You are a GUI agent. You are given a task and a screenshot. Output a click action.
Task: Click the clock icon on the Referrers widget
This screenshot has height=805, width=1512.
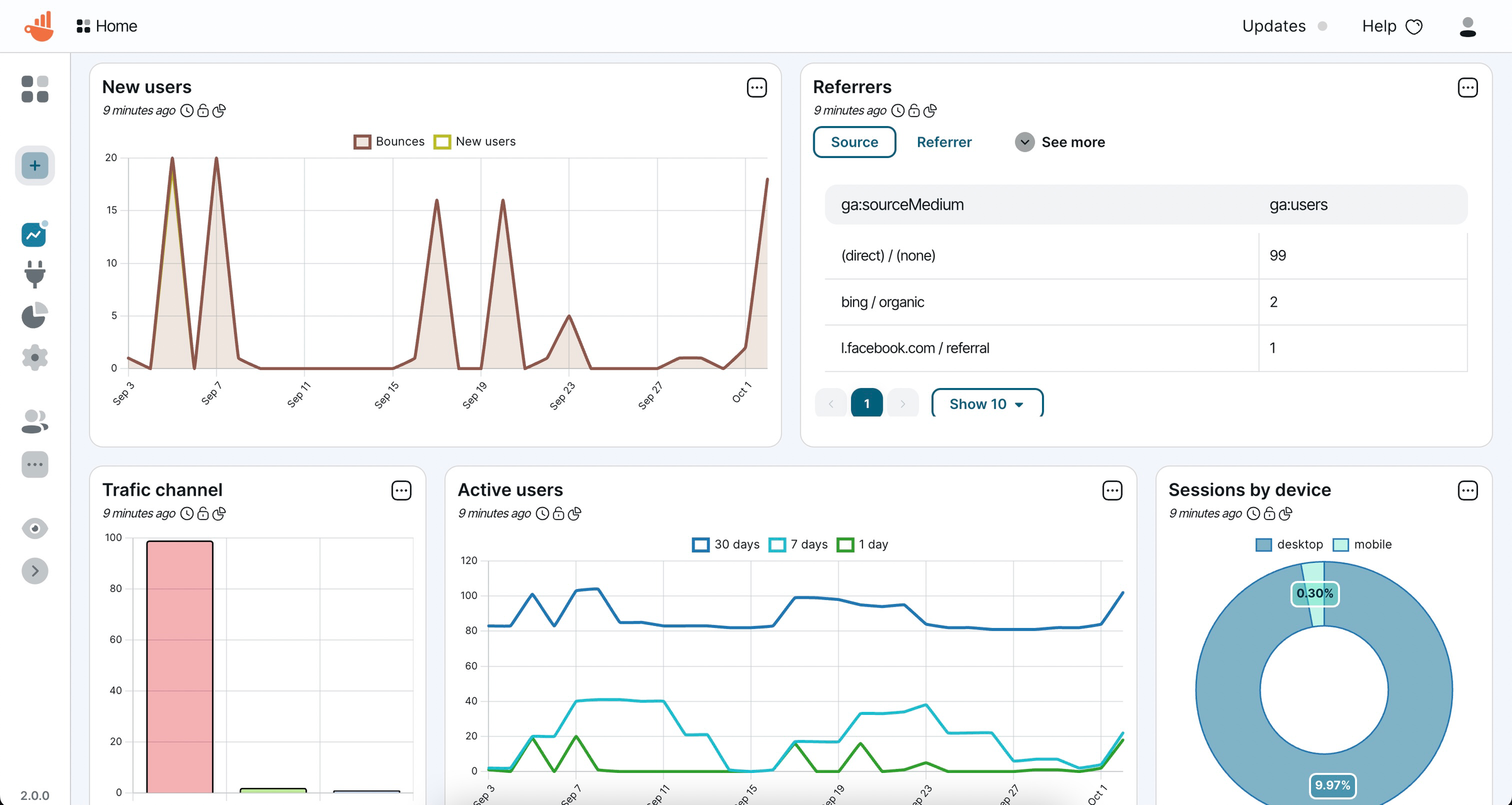click(898, 110)
